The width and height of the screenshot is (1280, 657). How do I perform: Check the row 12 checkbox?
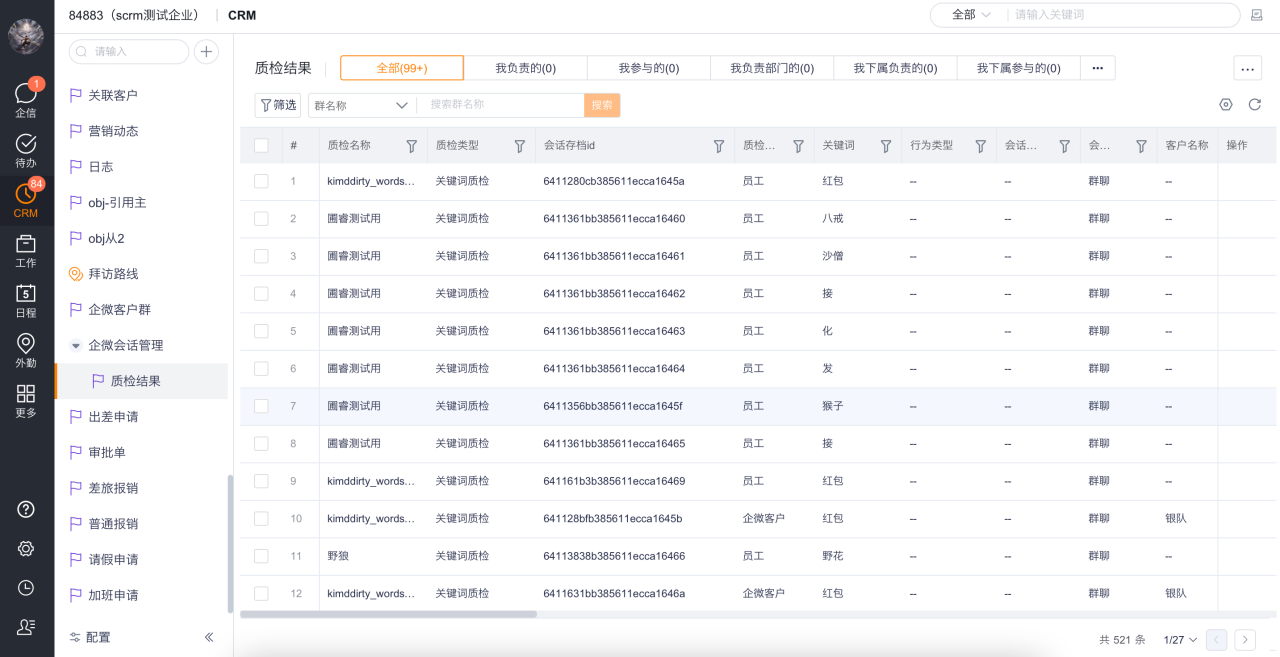click(x=261, y=593)
